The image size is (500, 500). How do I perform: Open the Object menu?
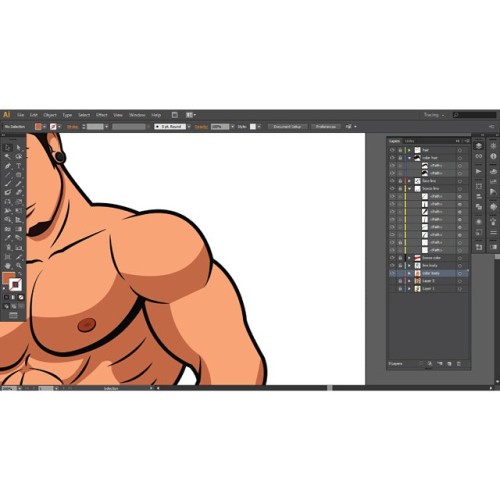50,115
